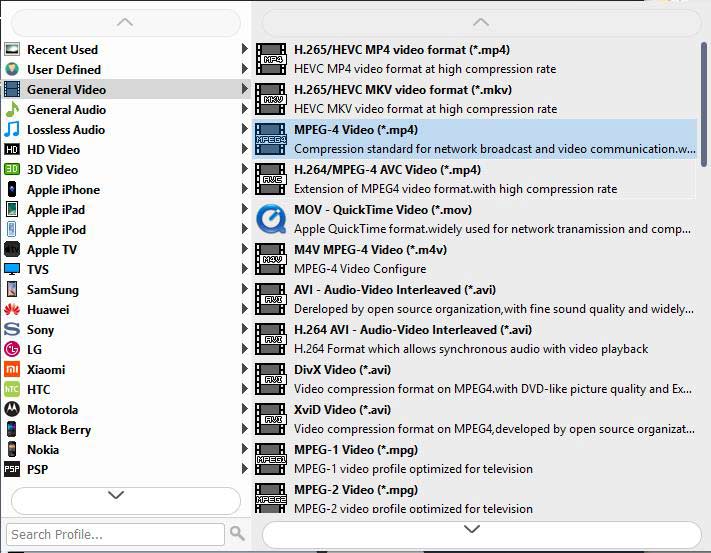Screen dimensions: 711x553
Task: Expand User Defined submenu arrow
Action: [x=245, y=68]
